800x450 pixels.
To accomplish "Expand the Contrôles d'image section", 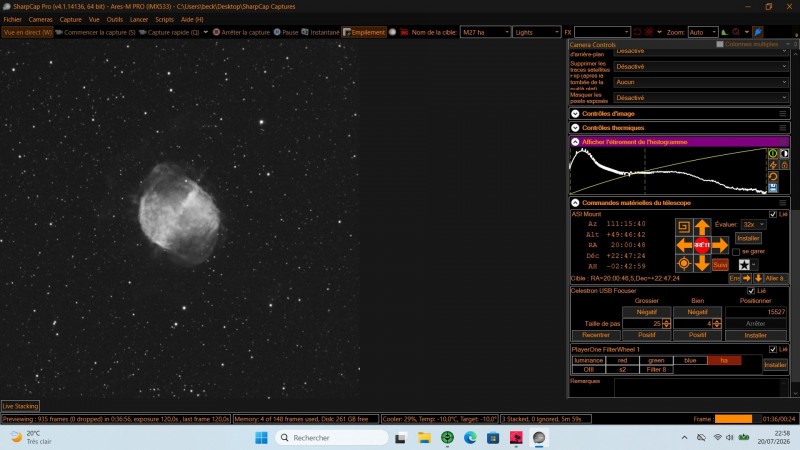I will 575,114.
